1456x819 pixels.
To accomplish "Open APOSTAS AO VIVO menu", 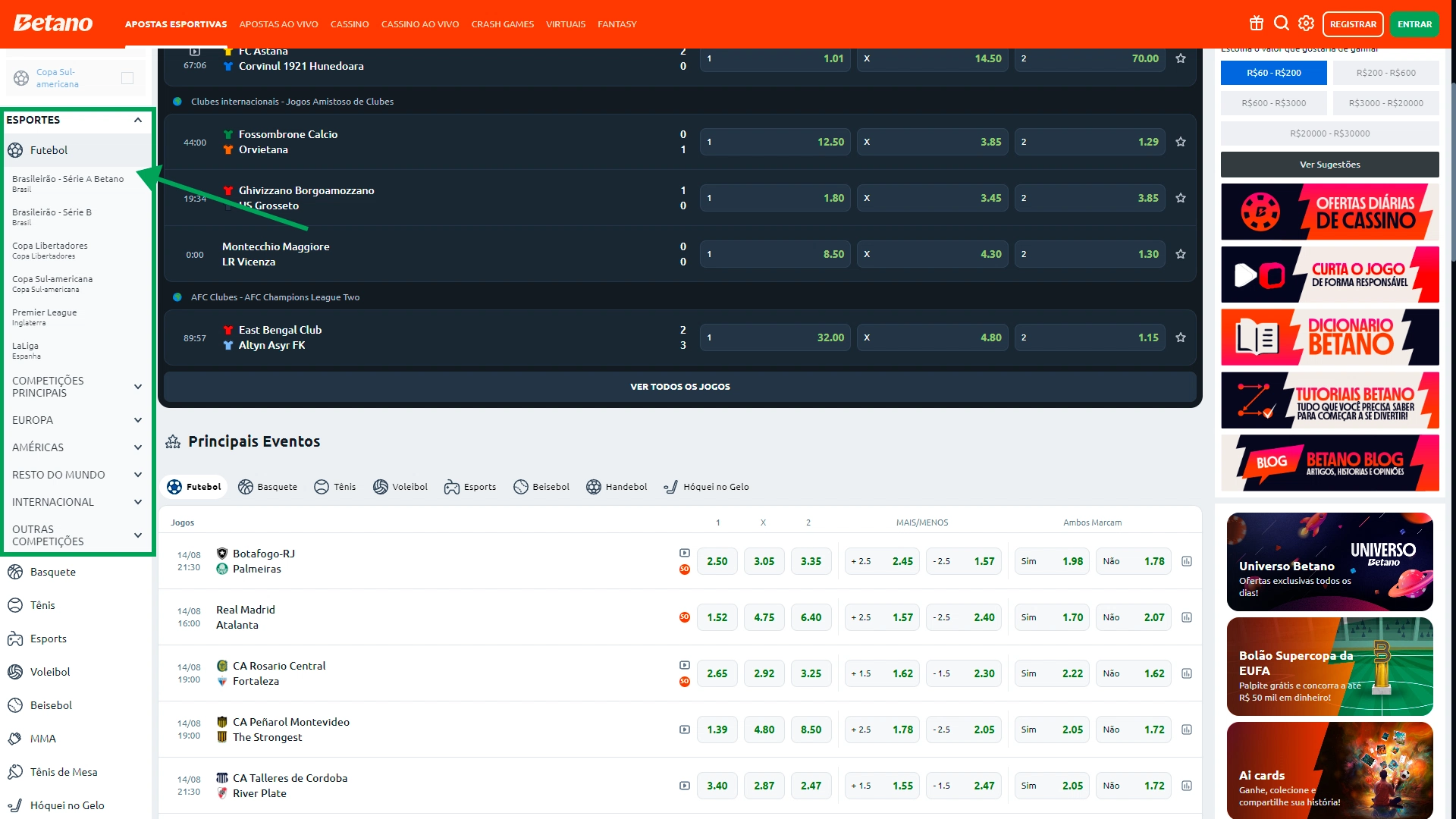I will (x=278, y=24).
